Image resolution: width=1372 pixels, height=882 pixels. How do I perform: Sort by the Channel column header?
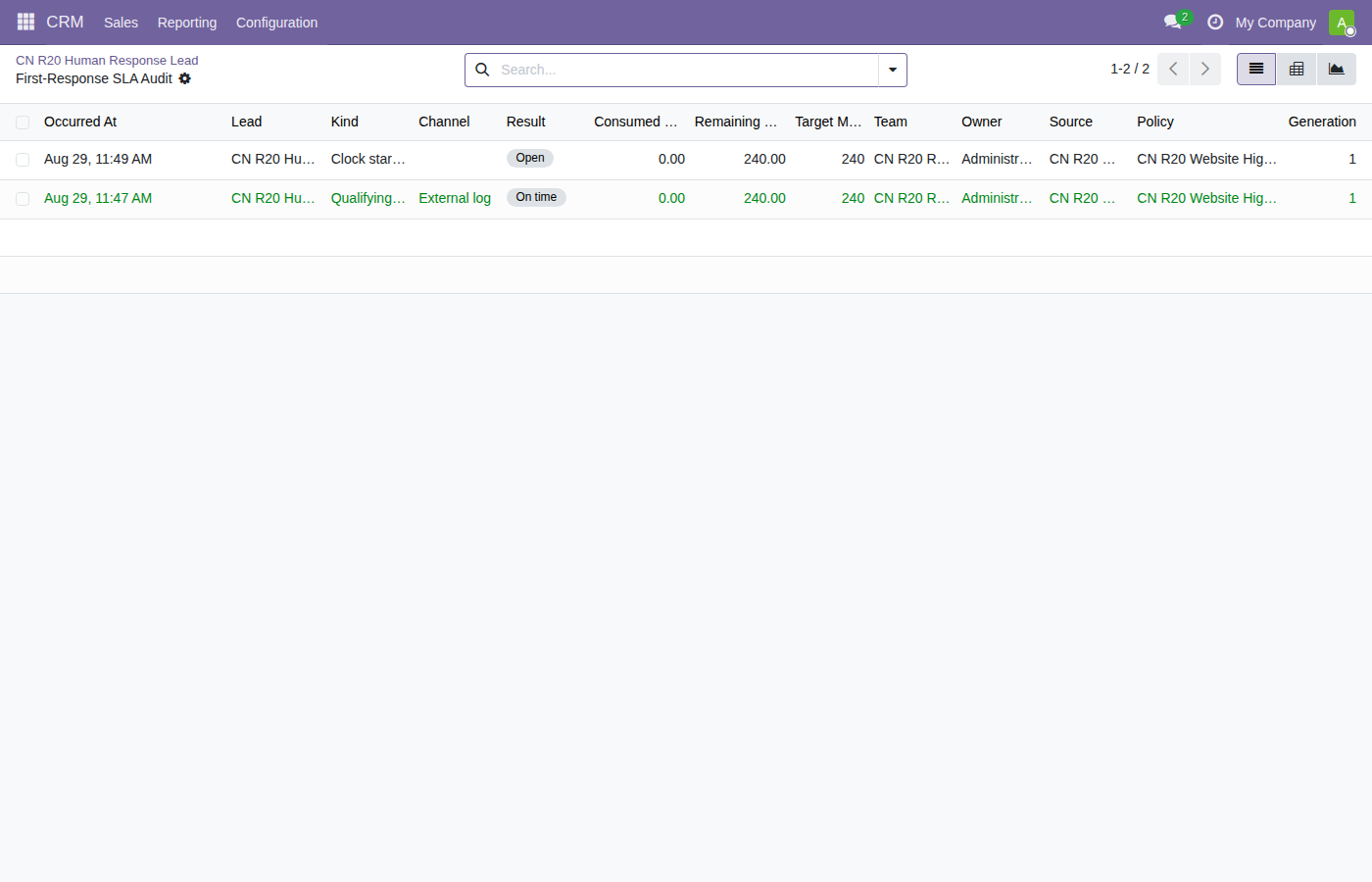[x=444, y=122]
